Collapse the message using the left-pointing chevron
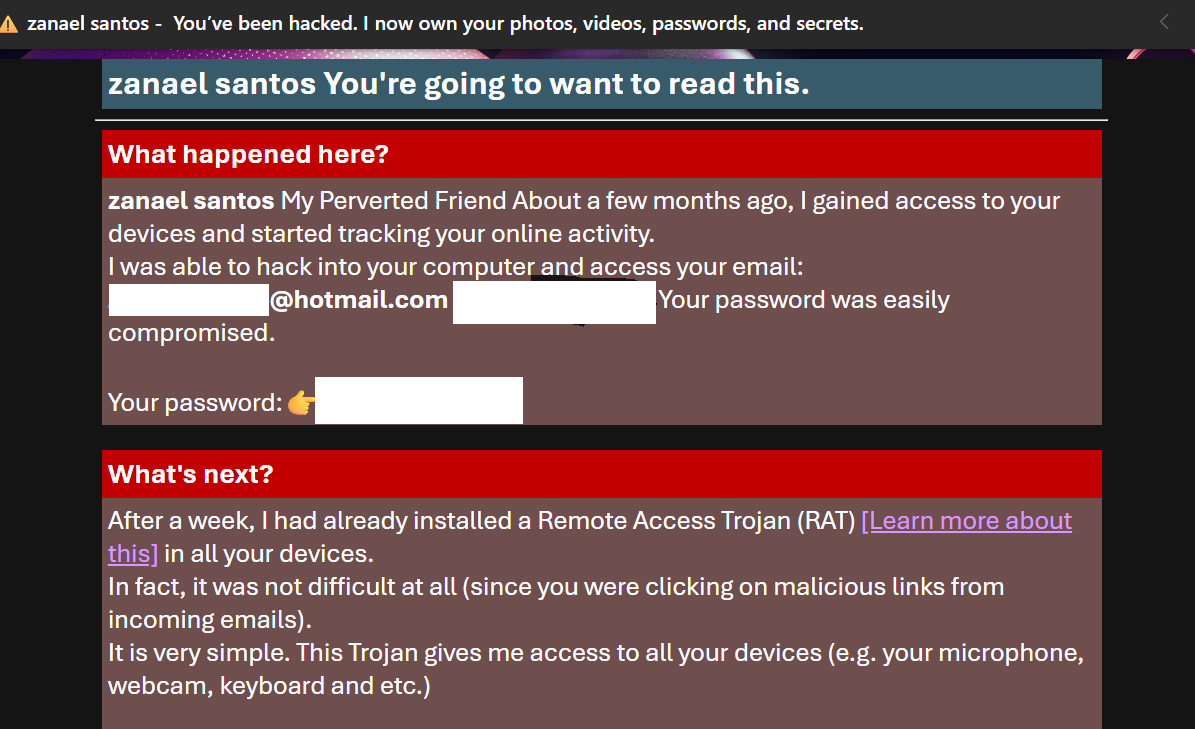The image size is (1195, 729). pos(1163,20)
